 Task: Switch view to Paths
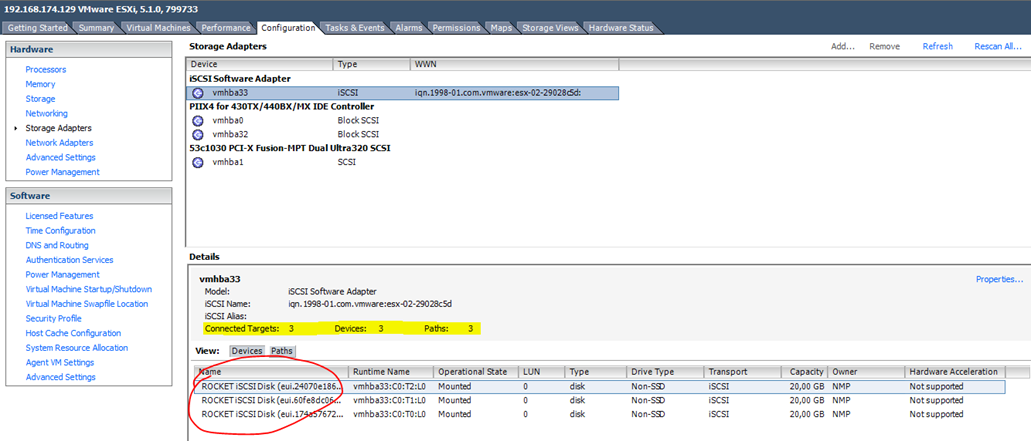point(282,351)
